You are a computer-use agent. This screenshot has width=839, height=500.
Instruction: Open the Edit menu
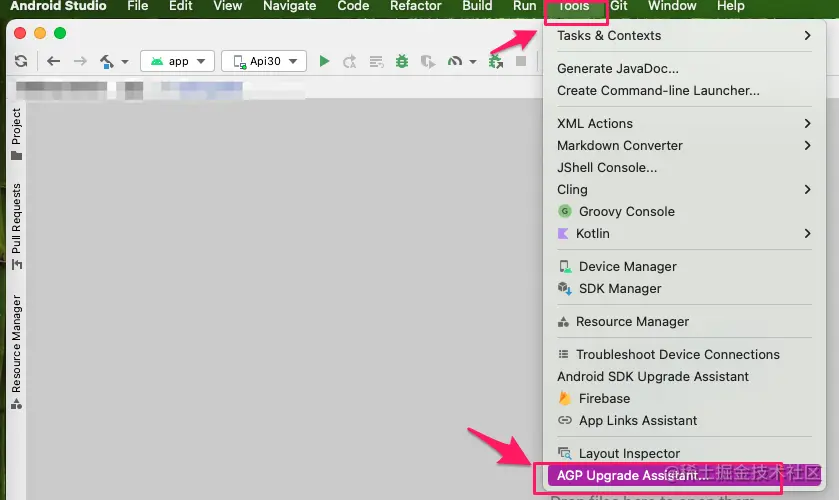[180, 6]
